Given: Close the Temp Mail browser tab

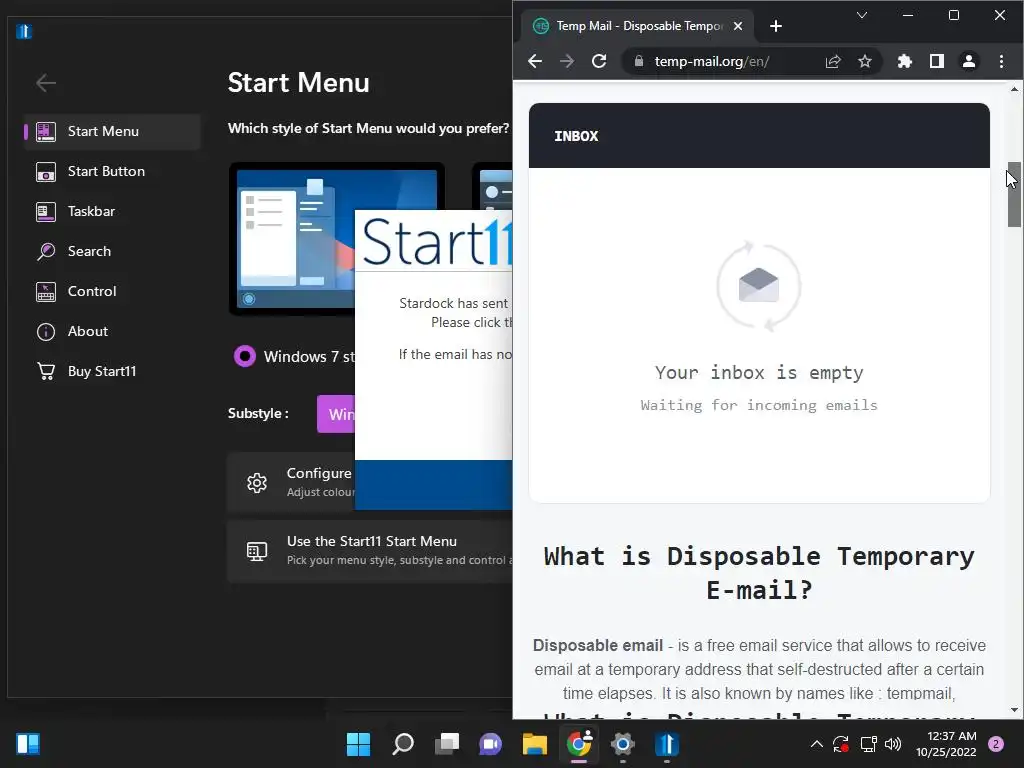Looking at the screenshot, I should pos(738,26).
